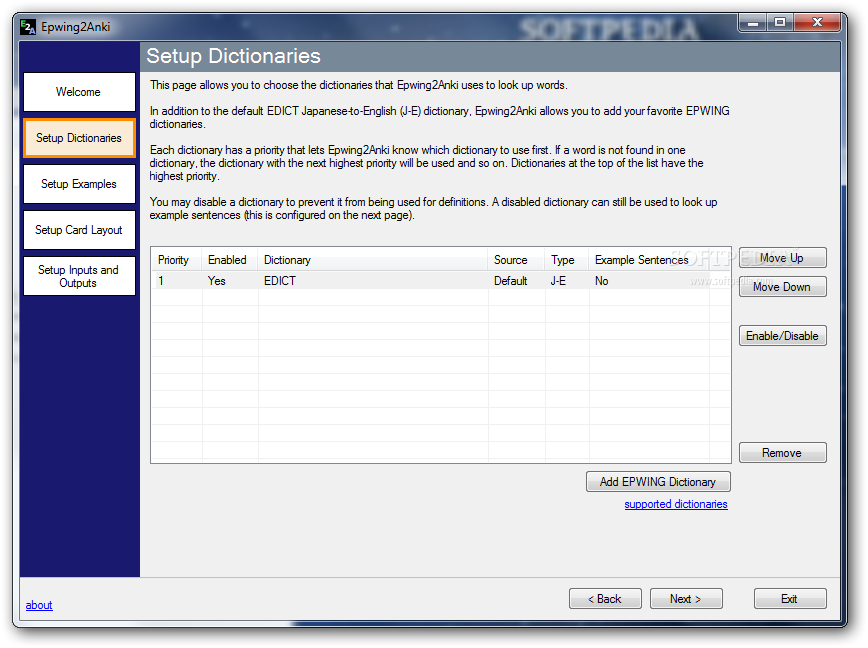The width and height of the screenshot is (868, 648).
Task: Click the Move Up button
Action: point(782,258)
